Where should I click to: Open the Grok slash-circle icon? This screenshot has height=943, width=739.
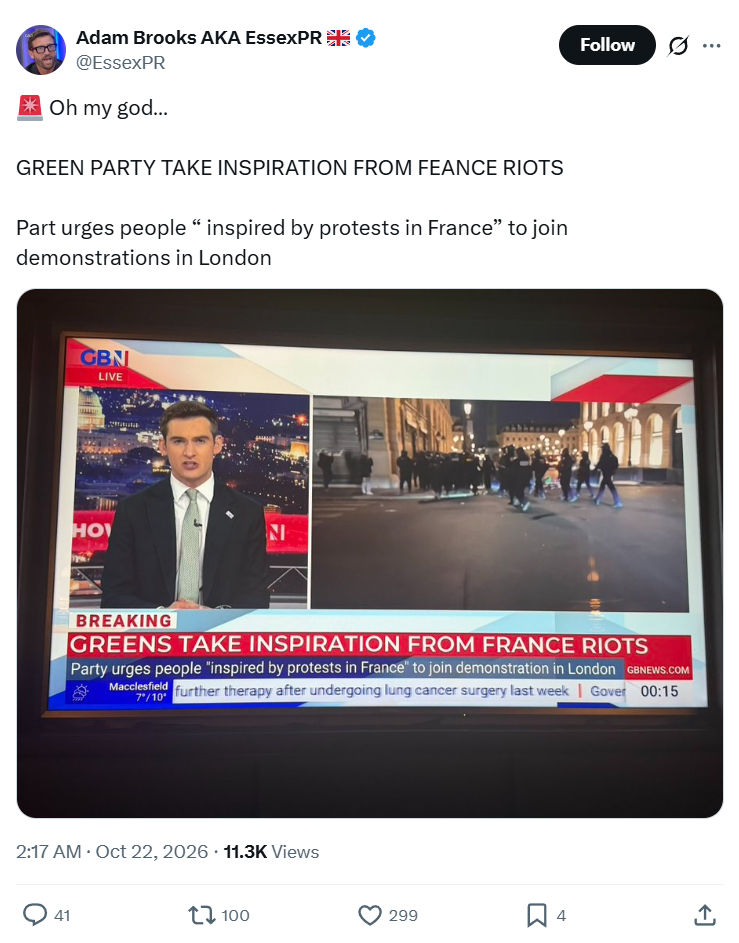(678, 46)
